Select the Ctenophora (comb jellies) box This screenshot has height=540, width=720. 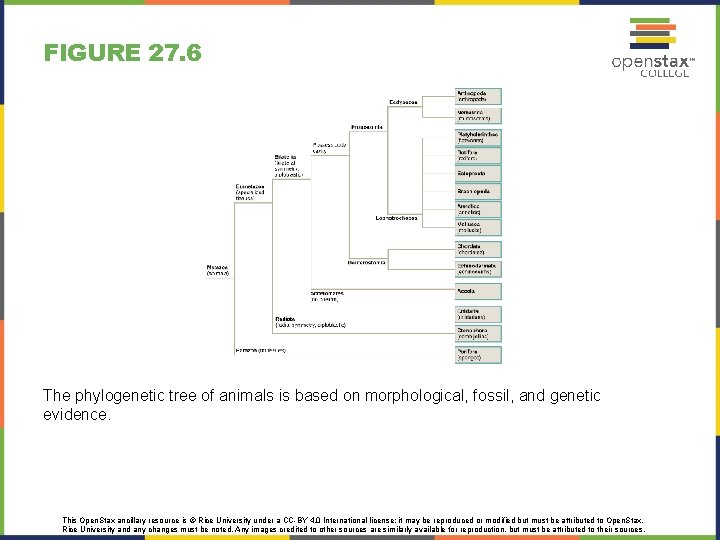(x=478, y=334)
